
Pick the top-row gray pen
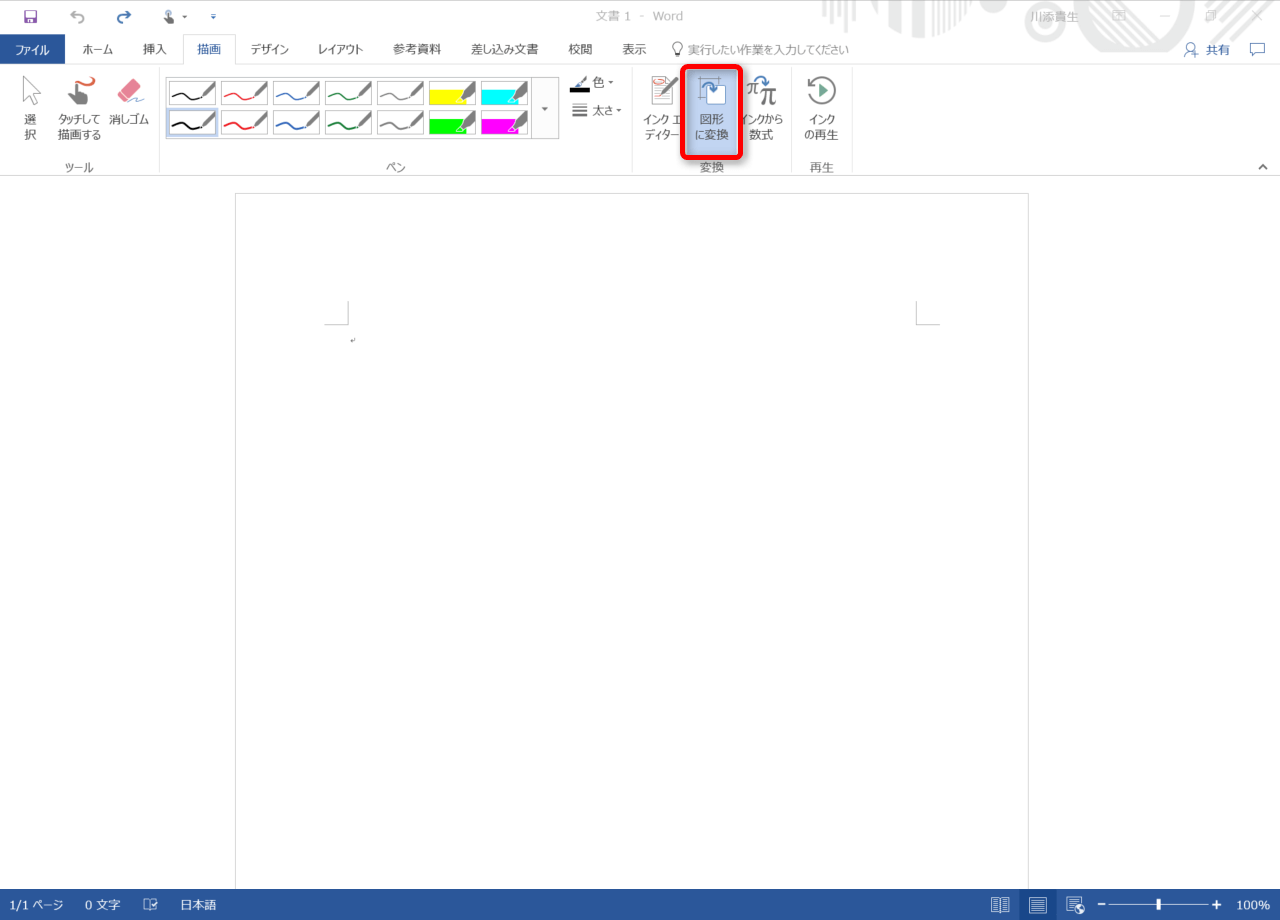(x=400, y=93)
